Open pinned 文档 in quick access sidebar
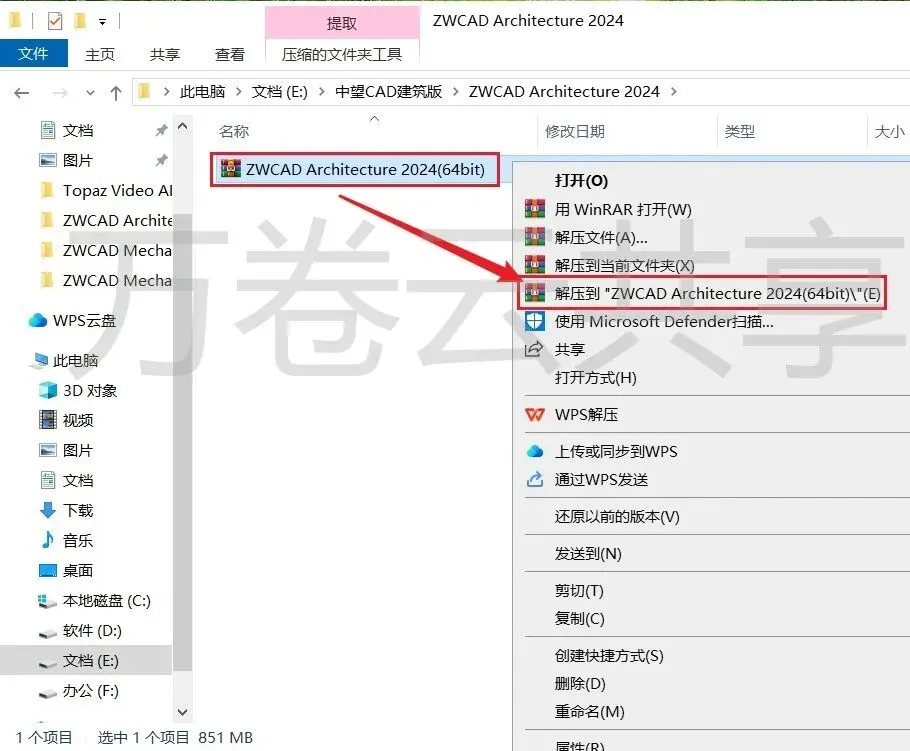This screenshot has height=751, width=910. coord(78,131)
